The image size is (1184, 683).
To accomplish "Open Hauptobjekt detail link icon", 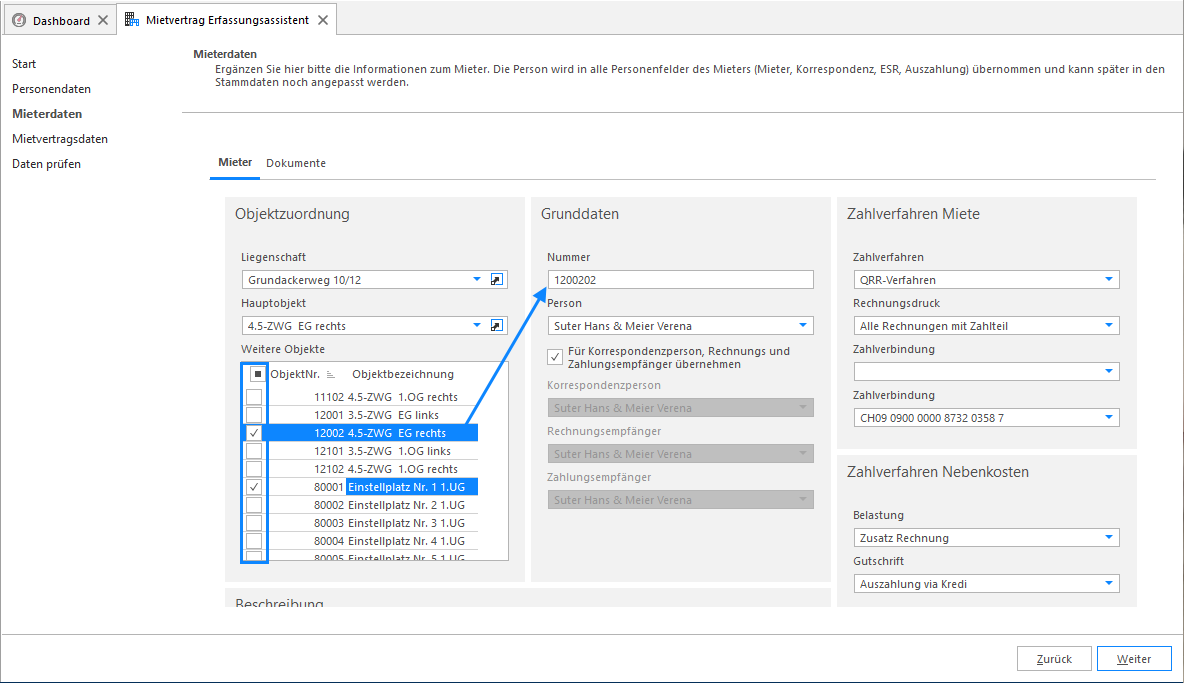I will pyautogui.click(x=496, y=326).
